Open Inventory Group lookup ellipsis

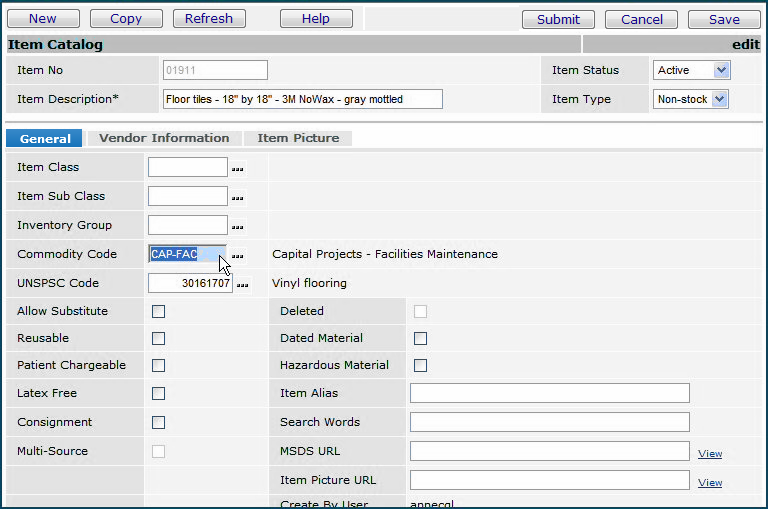pos(238,226)
